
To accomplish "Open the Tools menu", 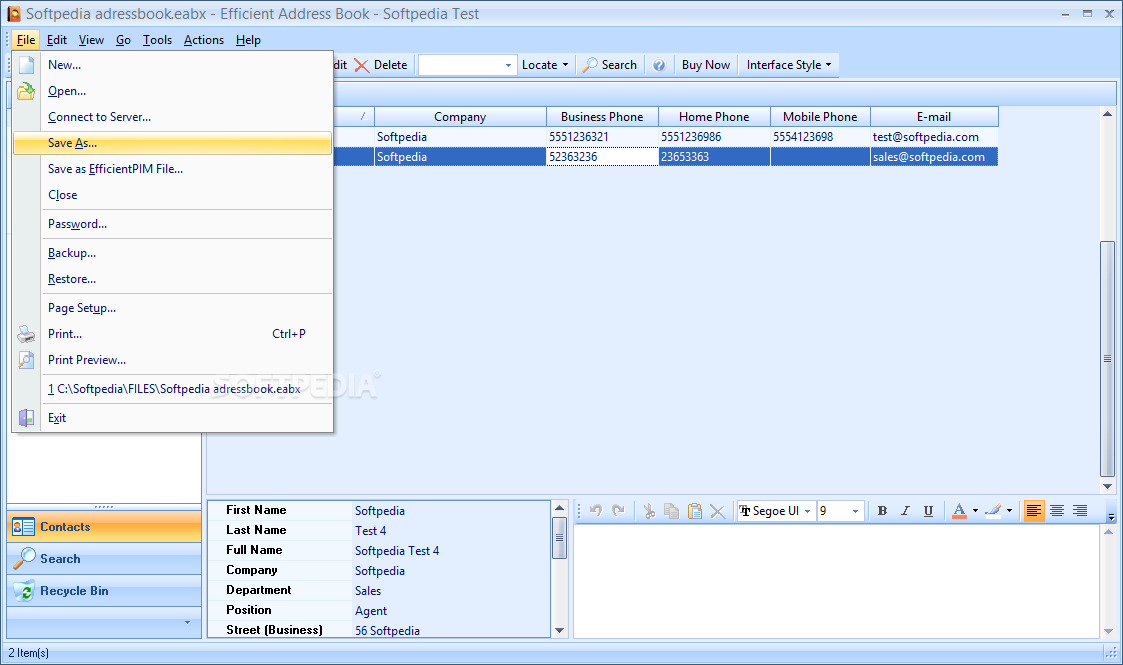I will tap(157, 40).
